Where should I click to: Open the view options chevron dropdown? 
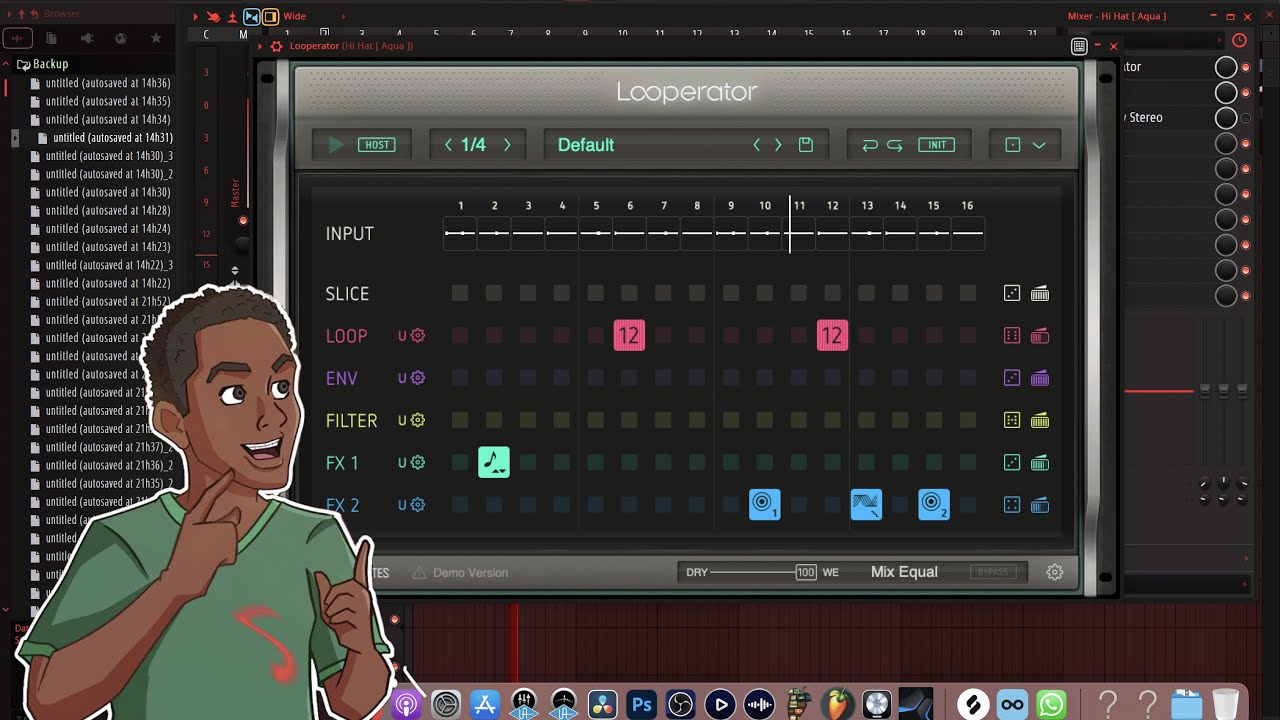1039,145
